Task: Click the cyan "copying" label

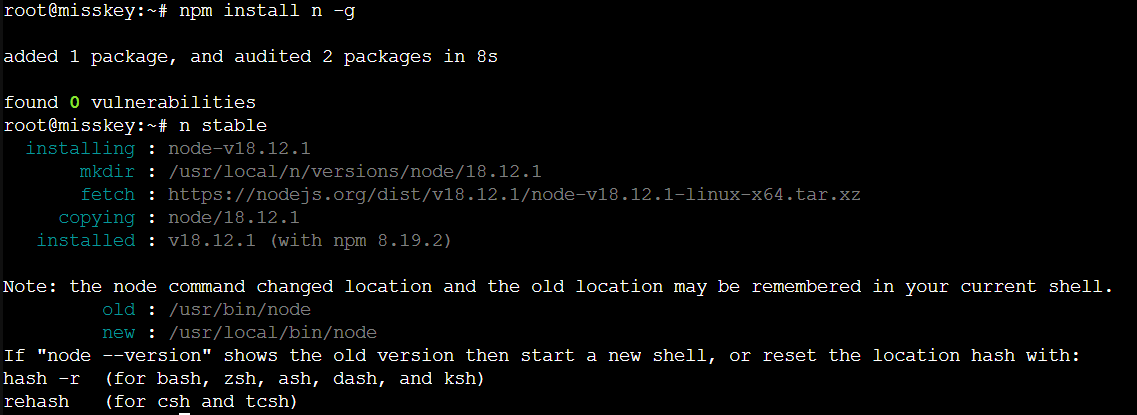Action: click(x=96, y=217)
